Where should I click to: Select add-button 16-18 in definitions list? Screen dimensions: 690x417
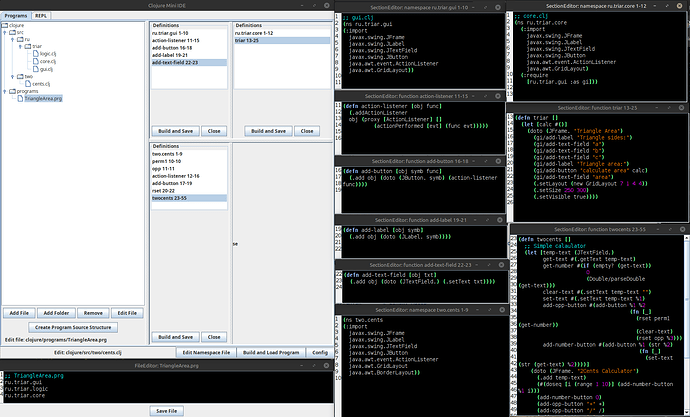coord(174,47)
